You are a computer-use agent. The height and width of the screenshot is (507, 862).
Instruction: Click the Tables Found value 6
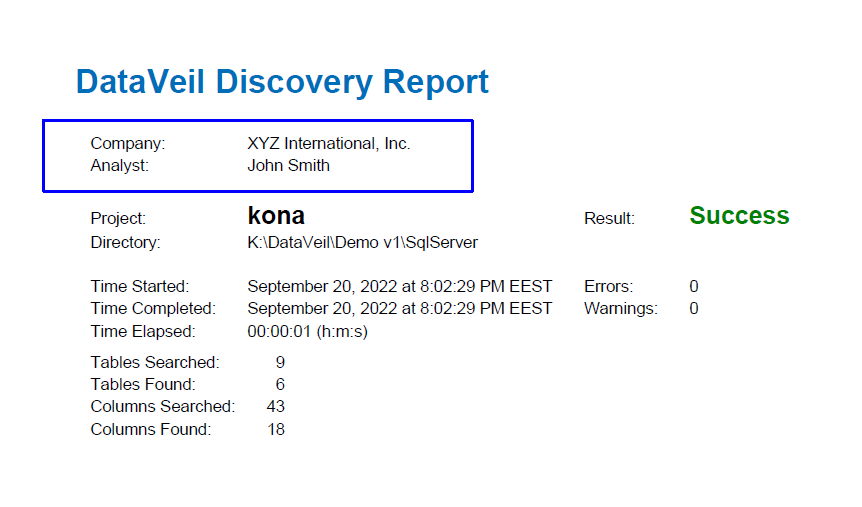[x=280, y=384]
